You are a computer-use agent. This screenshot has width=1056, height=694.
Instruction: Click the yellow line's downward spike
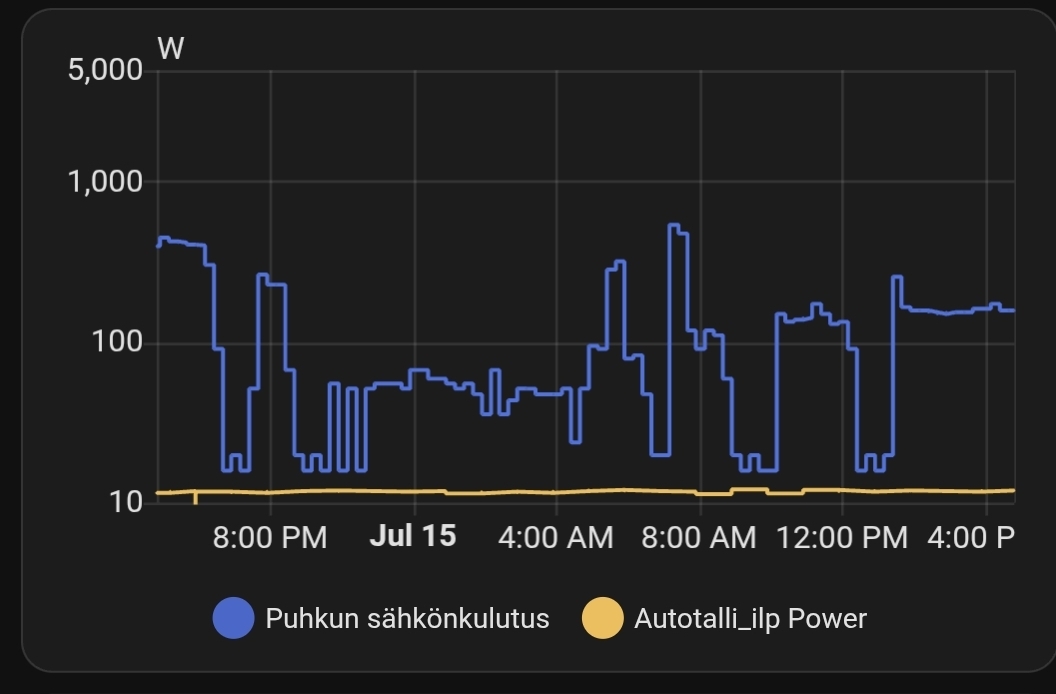coord(195,499)
